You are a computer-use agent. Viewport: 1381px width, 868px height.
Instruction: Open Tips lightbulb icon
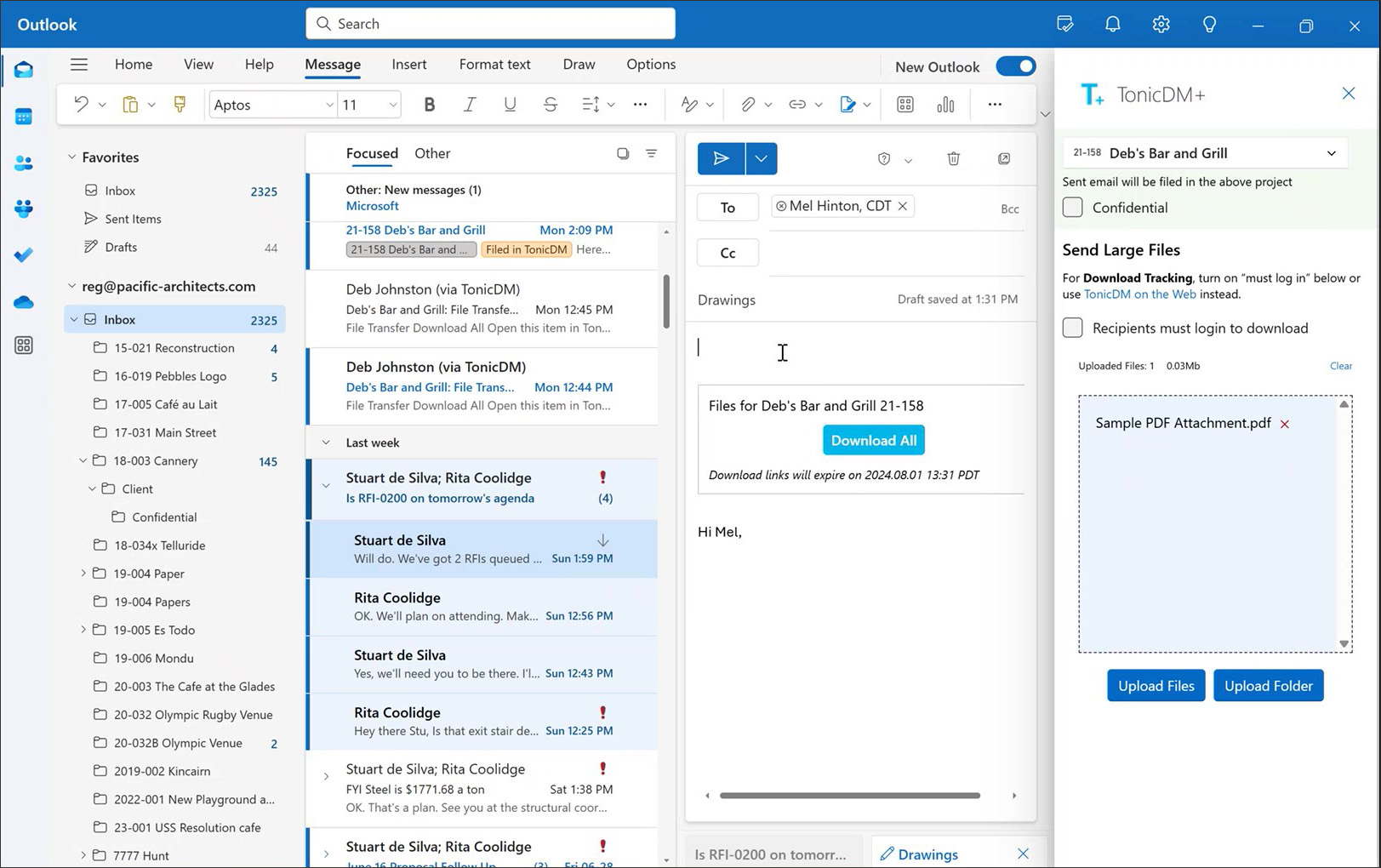[x=1209, y=24]
